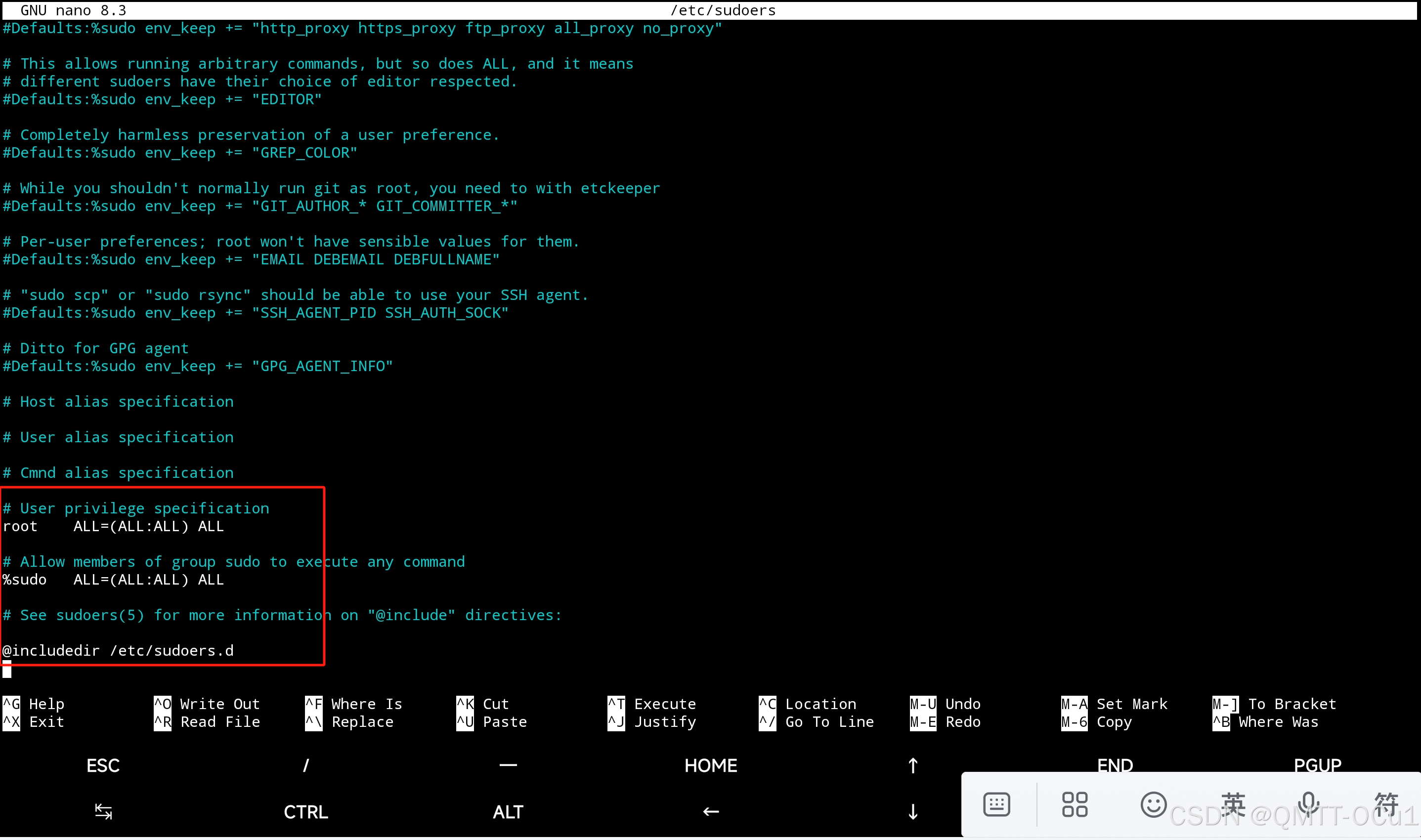Click the 'Completely harmless preservation' comment line
The width and height of the screenshot is (1421, 840).
coord(251,135)
